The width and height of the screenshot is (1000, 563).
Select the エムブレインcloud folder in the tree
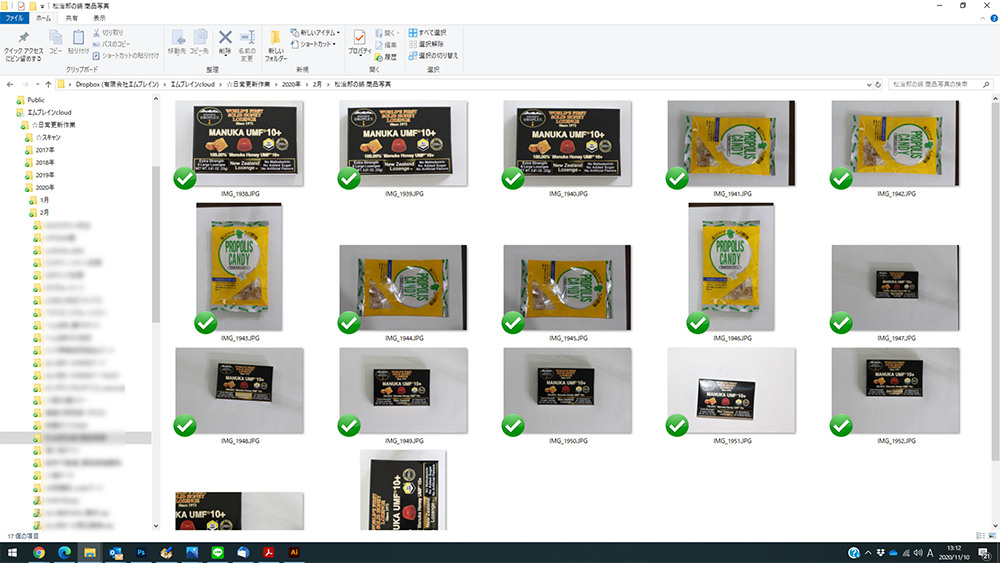49,112
